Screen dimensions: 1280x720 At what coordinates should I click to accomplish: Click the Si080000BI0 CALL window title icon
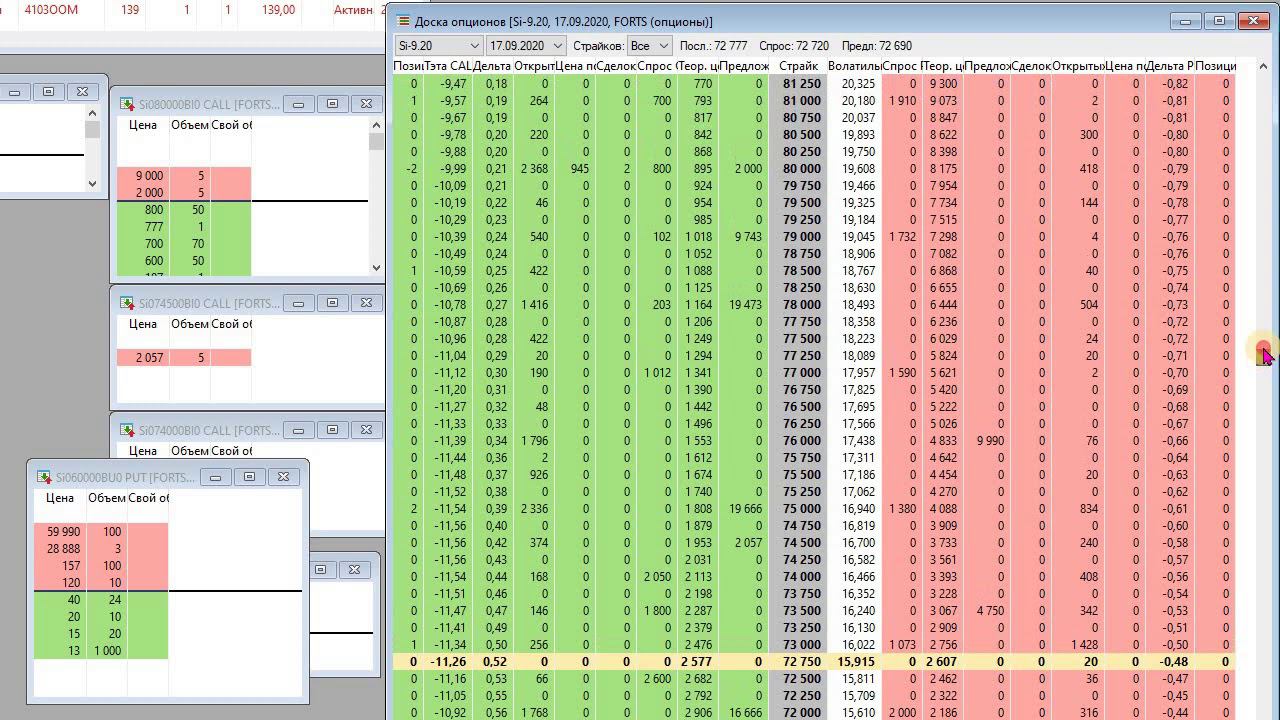127,104
